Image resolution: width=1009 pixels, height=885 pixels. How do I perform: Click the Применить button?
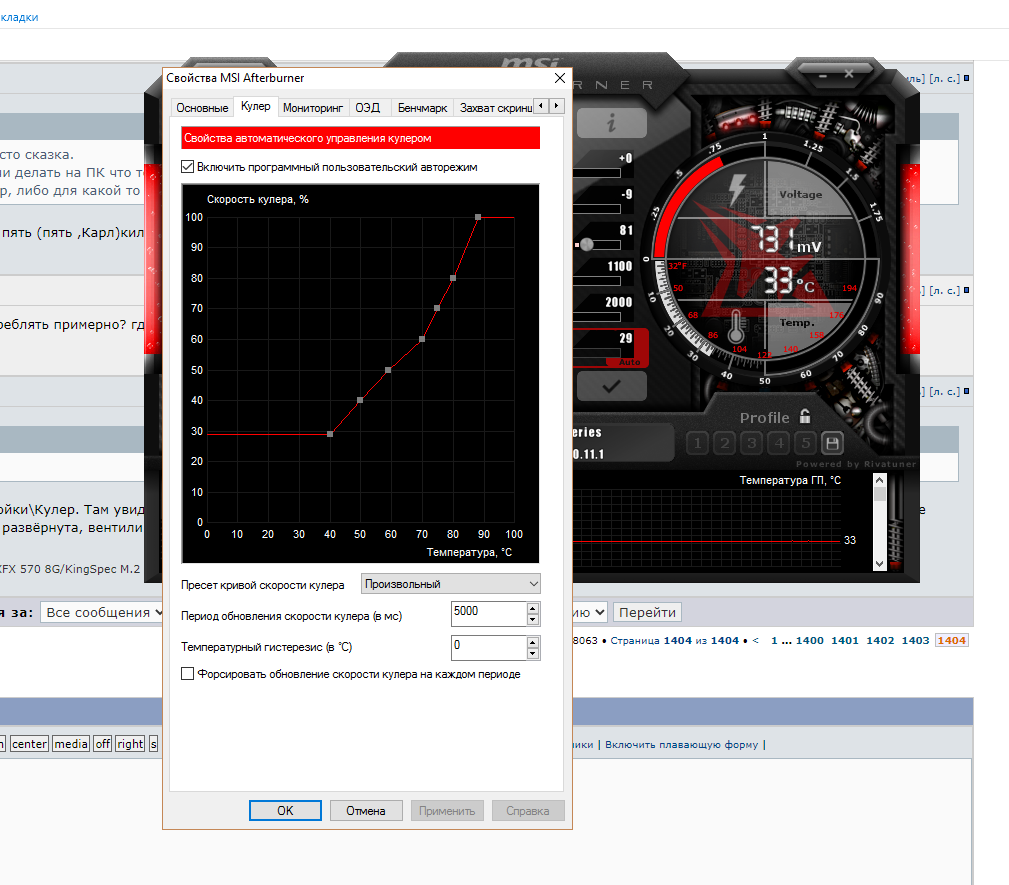pyautogui.click(x=447, y=810)
